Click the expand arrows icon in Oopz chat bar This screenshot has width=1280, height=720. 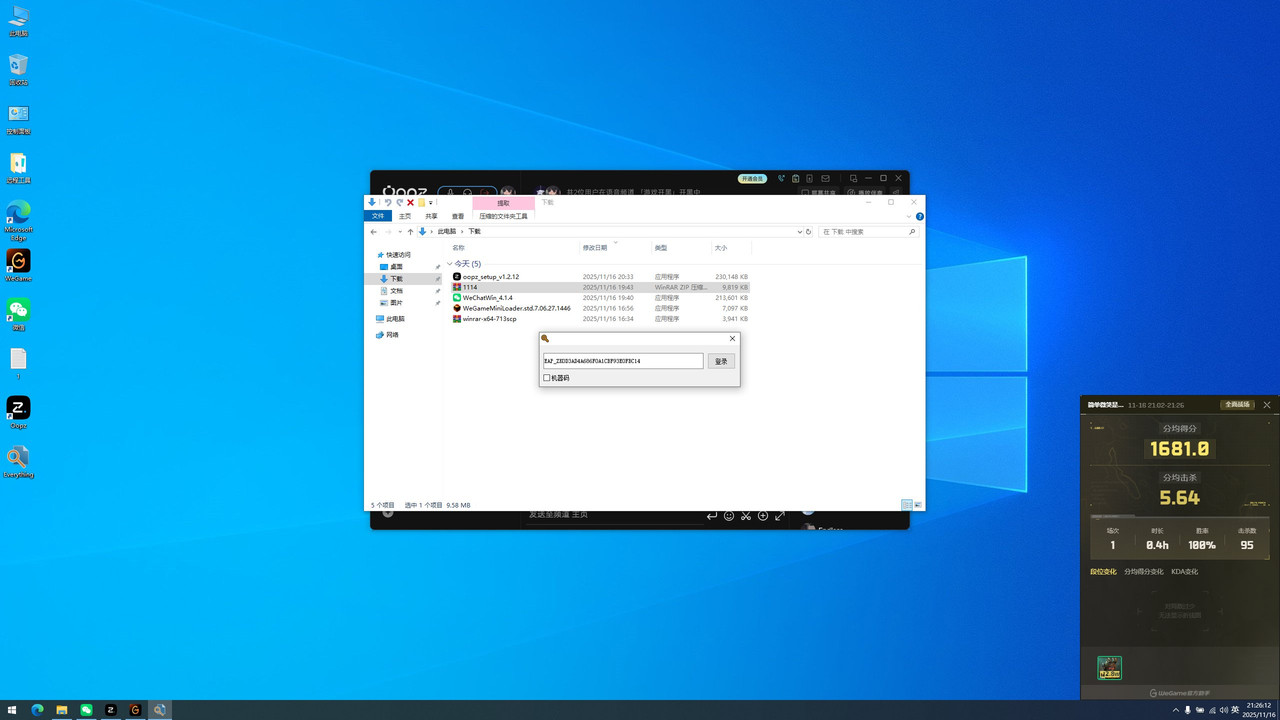coord(780,516)
